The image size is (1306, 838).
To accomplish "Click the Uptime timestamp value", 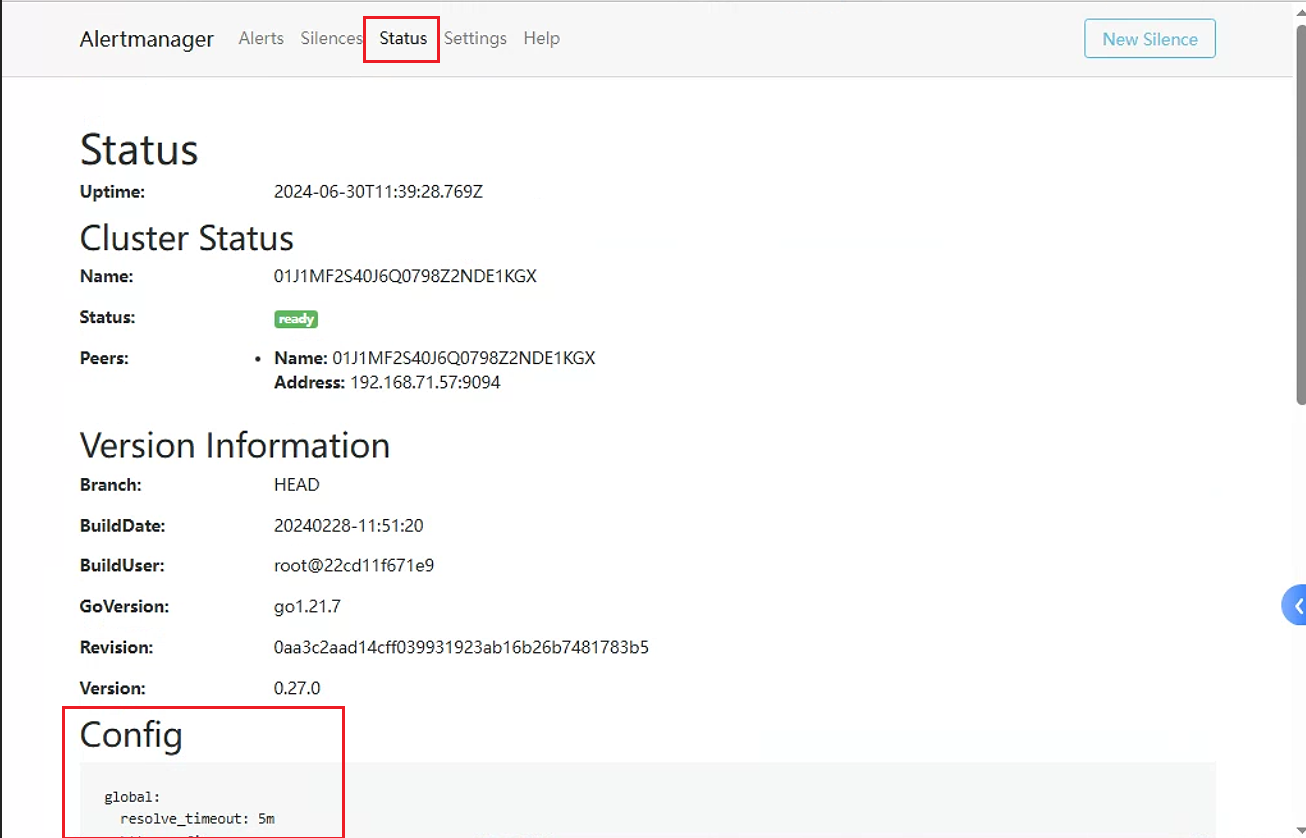I will 378,191.
